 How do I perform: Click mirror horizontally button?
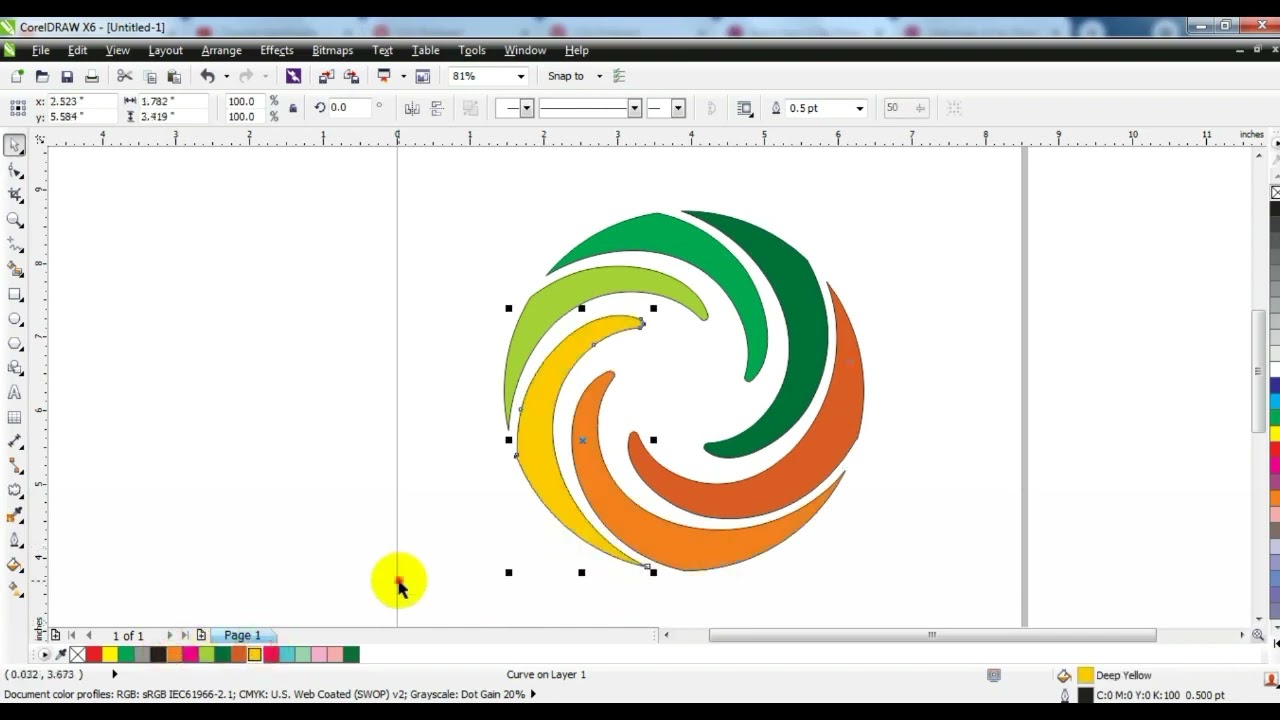pyautogui.click(x=412, y=108)
